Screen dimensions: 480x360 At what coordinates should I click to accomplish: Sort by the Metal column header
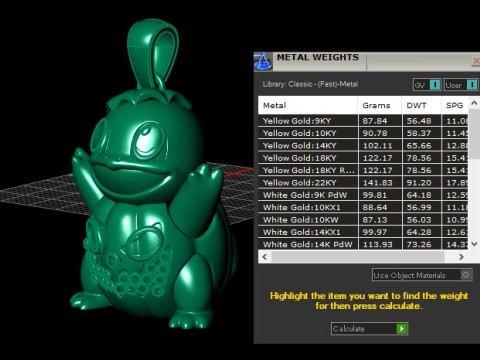(x=308, y=105)
